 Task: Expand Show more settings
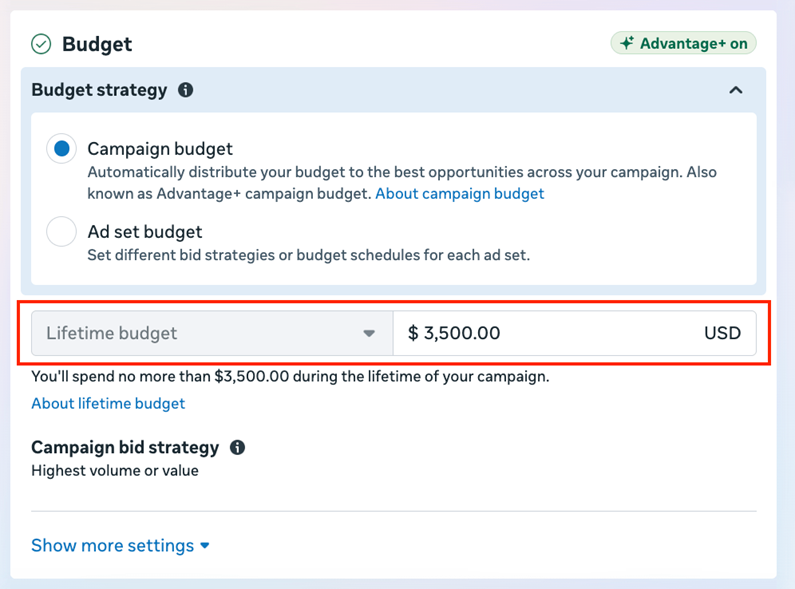113,546
